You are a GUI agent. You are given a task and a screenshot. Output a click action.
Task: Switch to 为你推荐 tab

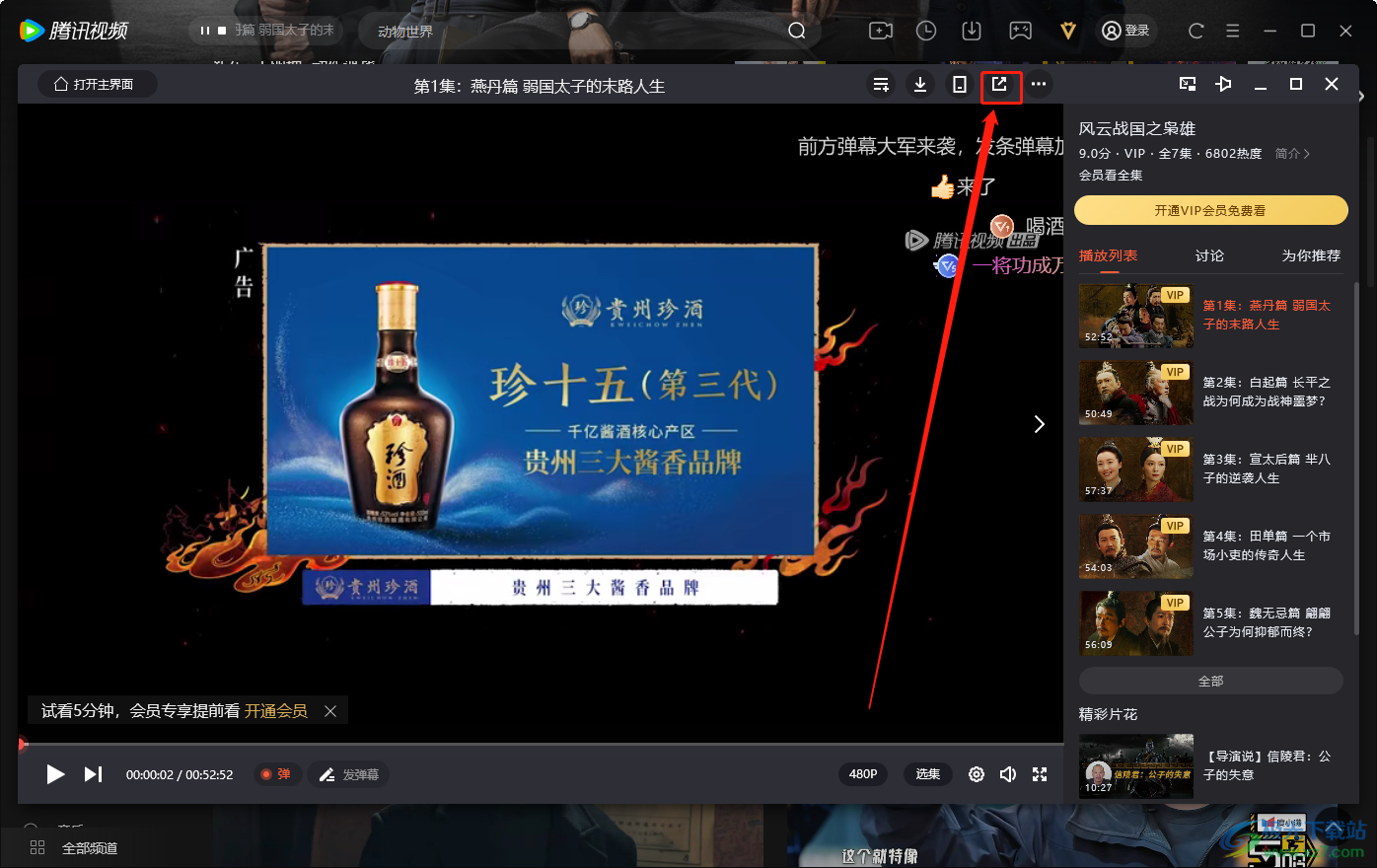tap(1311, 255)
